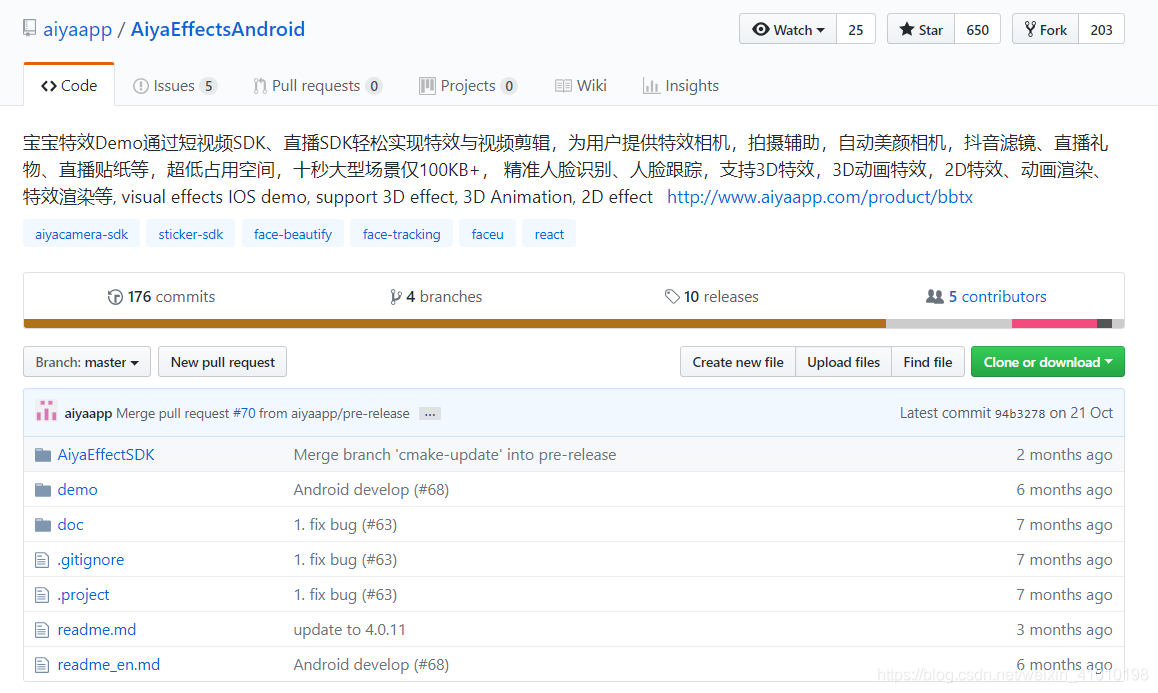Viewport: 1158px width, 693px height.
Task: Click the readme.md file icon
Action: pos(42,631)
